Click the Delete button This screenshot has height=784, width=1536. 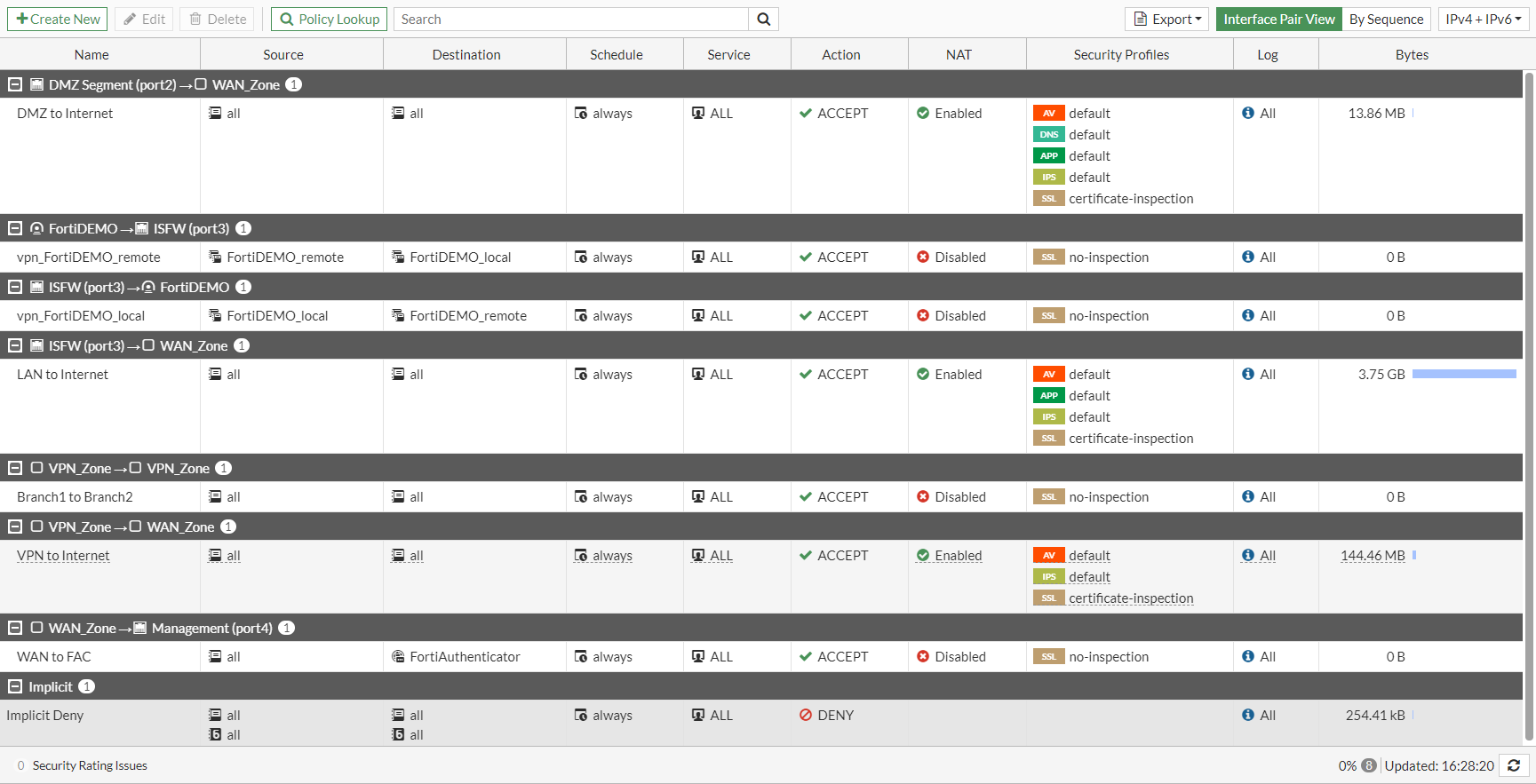[218, 20]
